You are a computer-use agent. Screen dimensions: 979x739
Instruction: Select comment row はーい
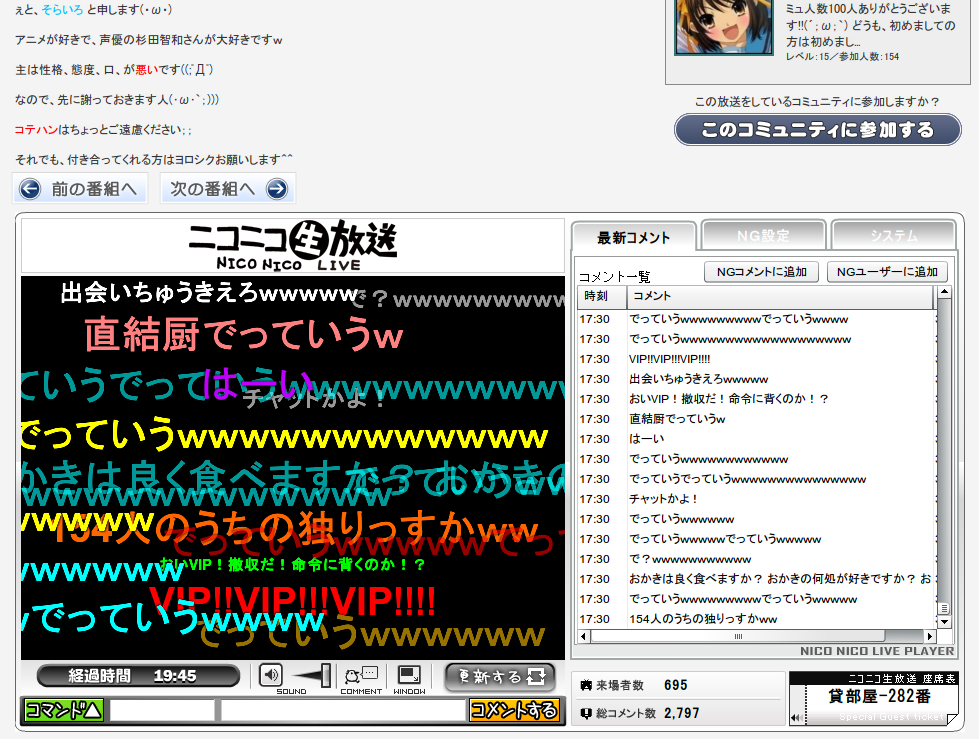(757, 439)
